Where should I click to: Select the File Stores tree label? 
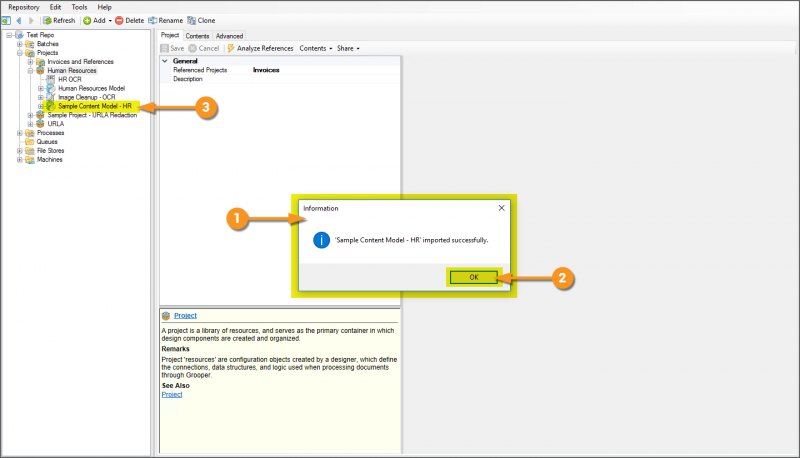tap(51, 150)
